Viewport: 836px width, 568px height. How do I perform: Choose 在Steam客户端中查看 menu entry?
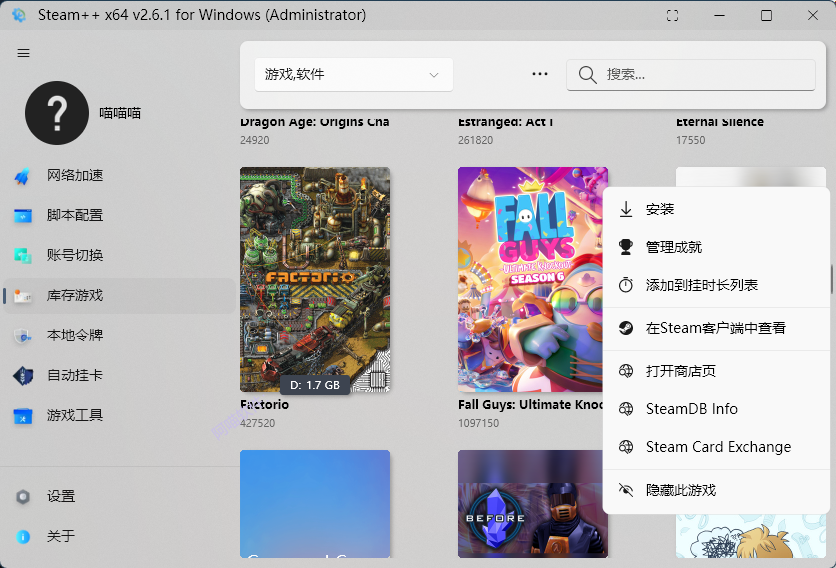716,328
